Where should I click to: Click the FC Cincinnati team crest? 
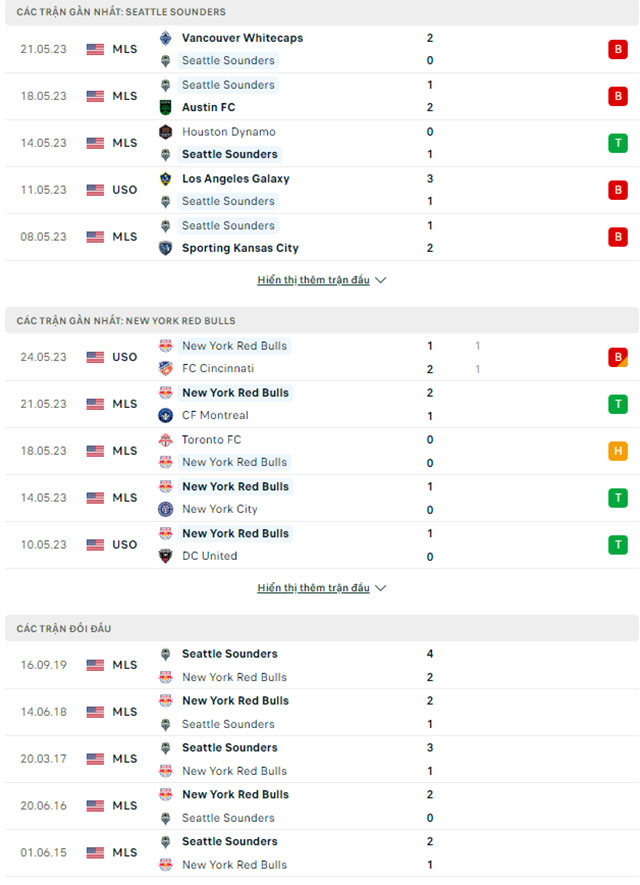[x=165, y=369]
